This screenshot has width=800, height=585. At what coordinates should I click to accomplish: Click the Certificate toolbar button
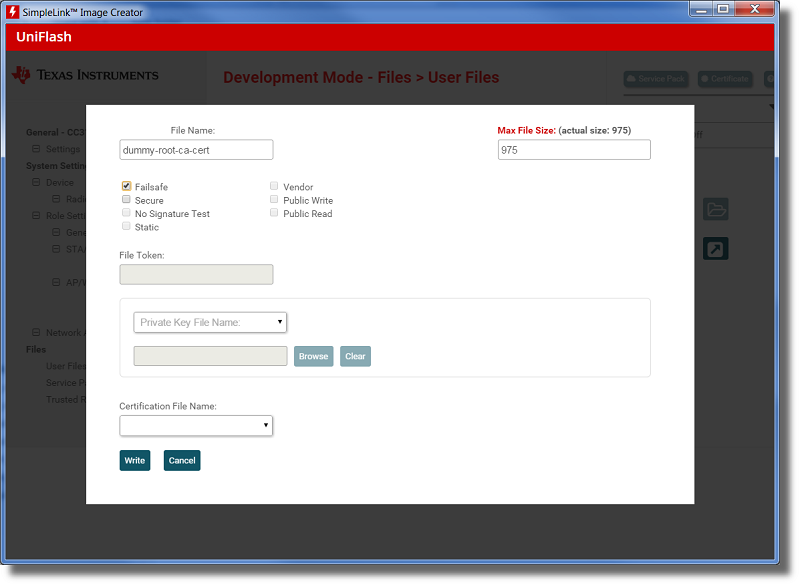point(725,79)
